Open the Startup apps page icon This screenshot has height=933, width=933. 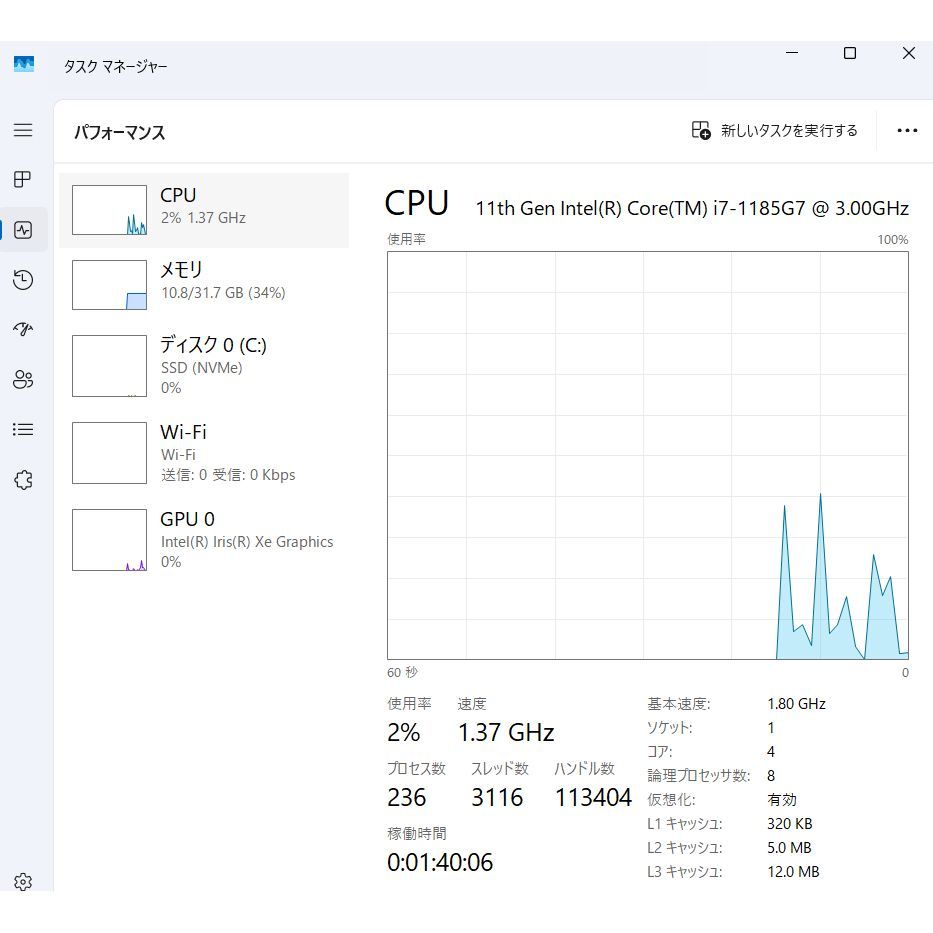pos(23,330)
